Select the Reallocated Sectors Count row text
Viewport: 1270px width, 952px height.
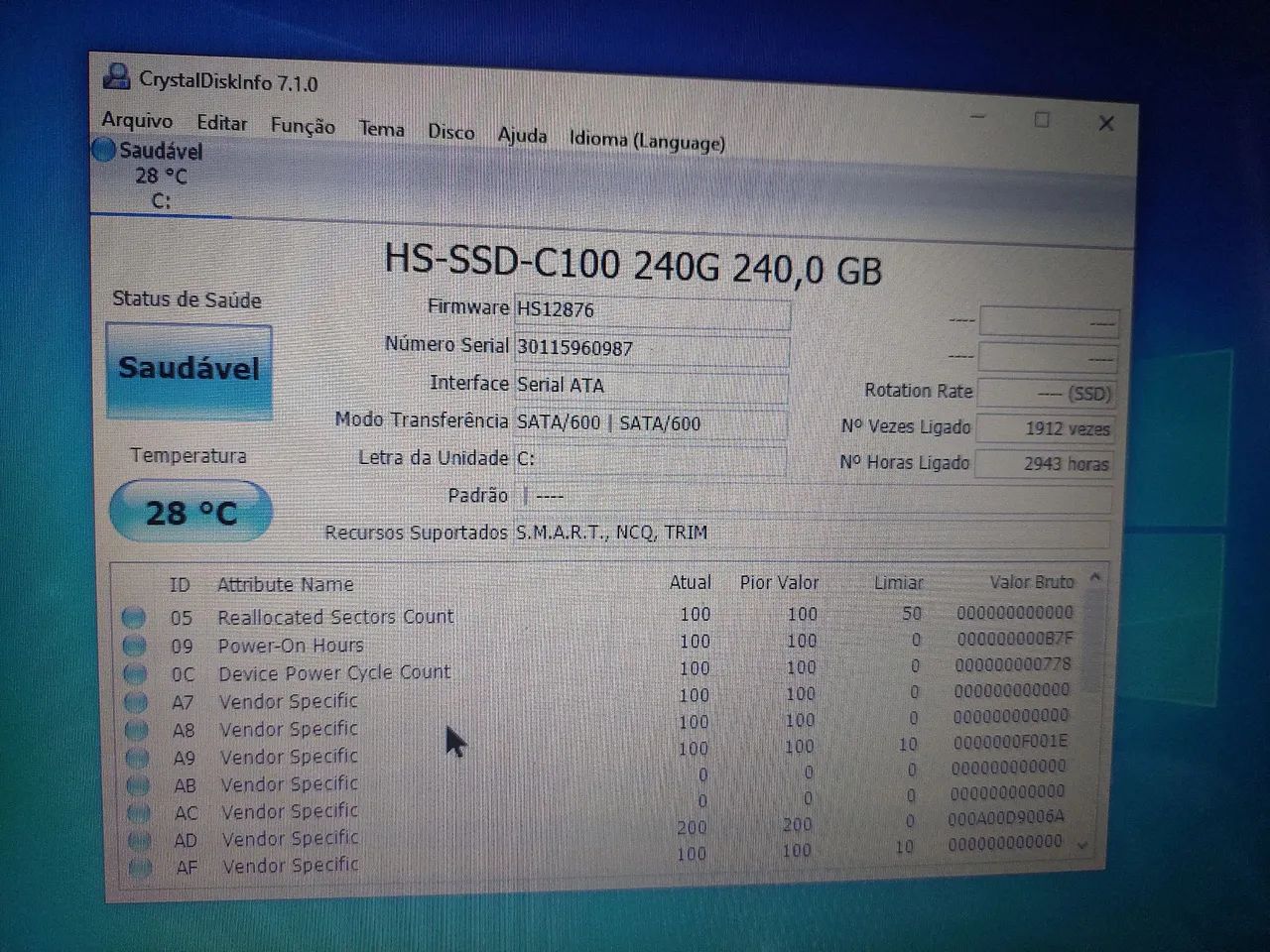pyautogui.click(x=335, y=617)
